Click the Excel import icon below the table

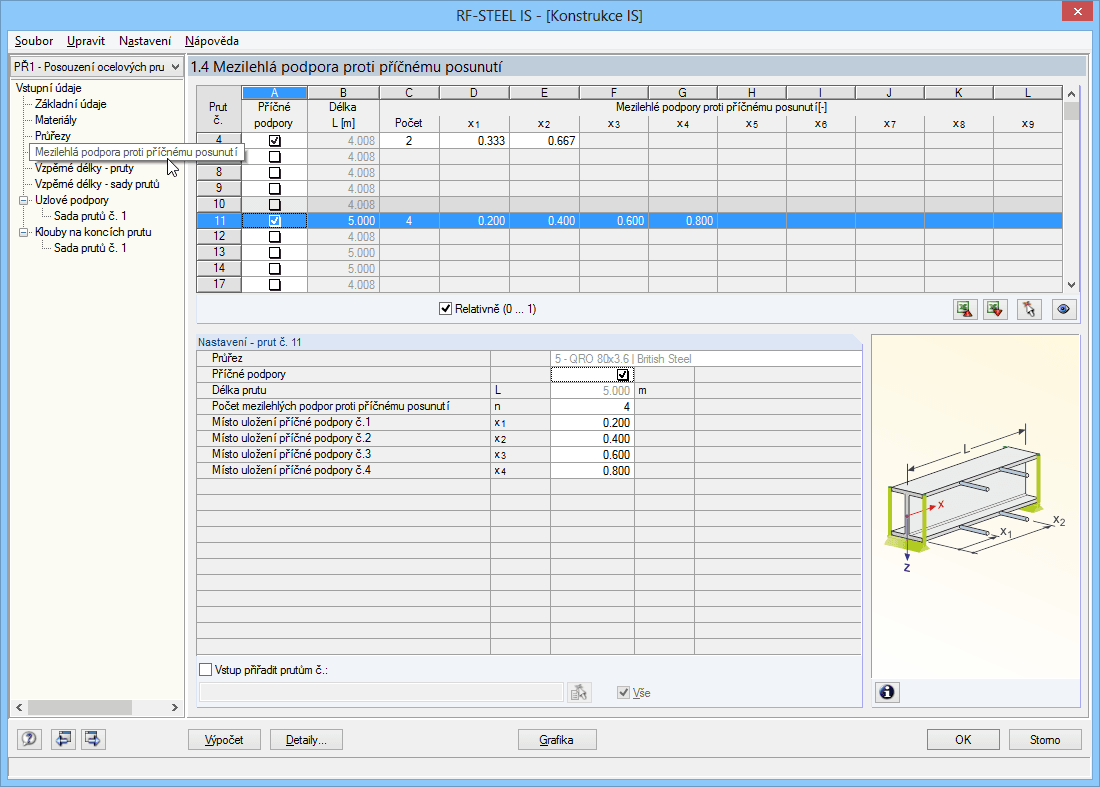coord(995,309)
